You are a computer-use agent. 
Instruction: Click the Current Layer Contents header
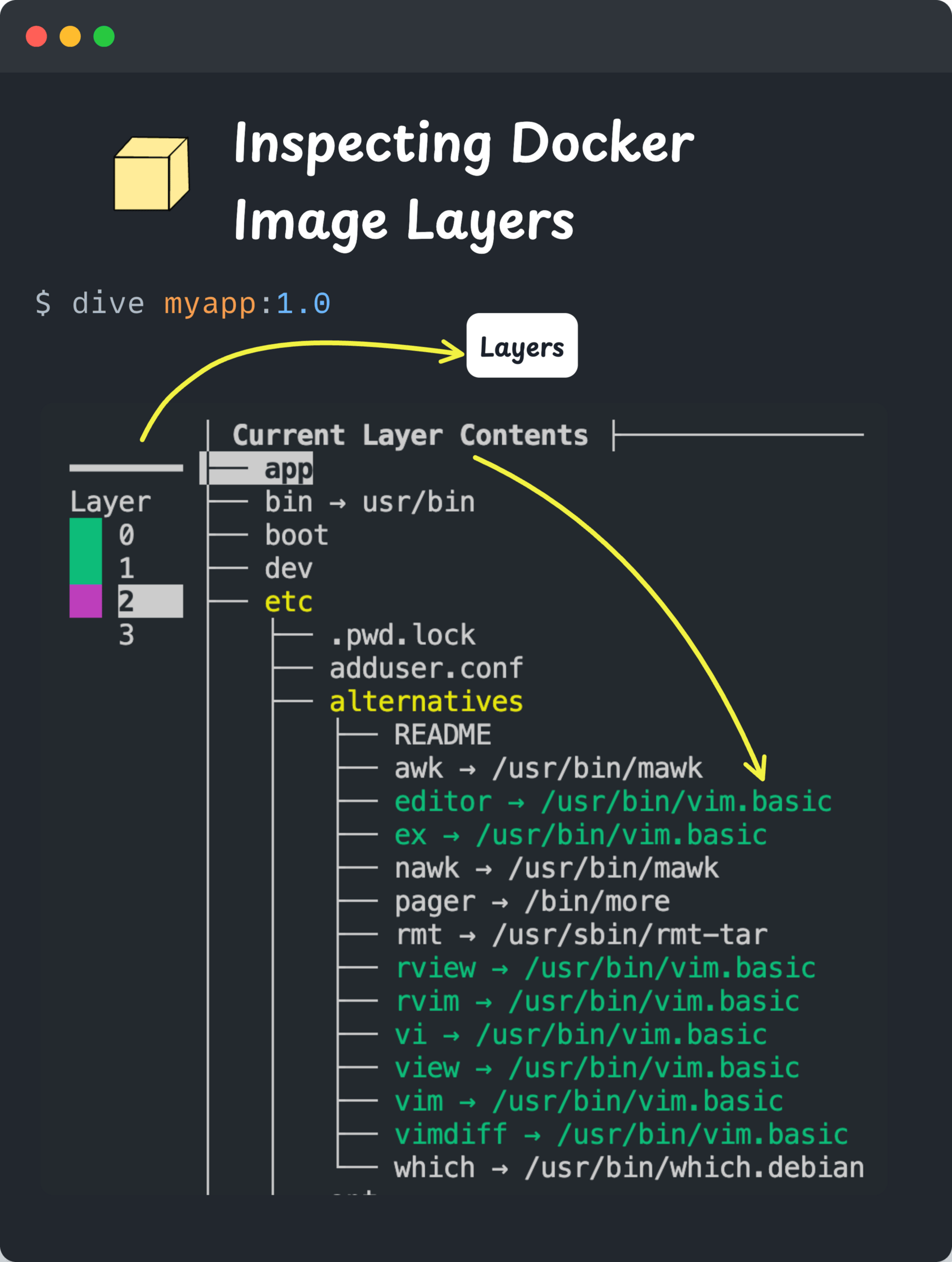point(410,435)
